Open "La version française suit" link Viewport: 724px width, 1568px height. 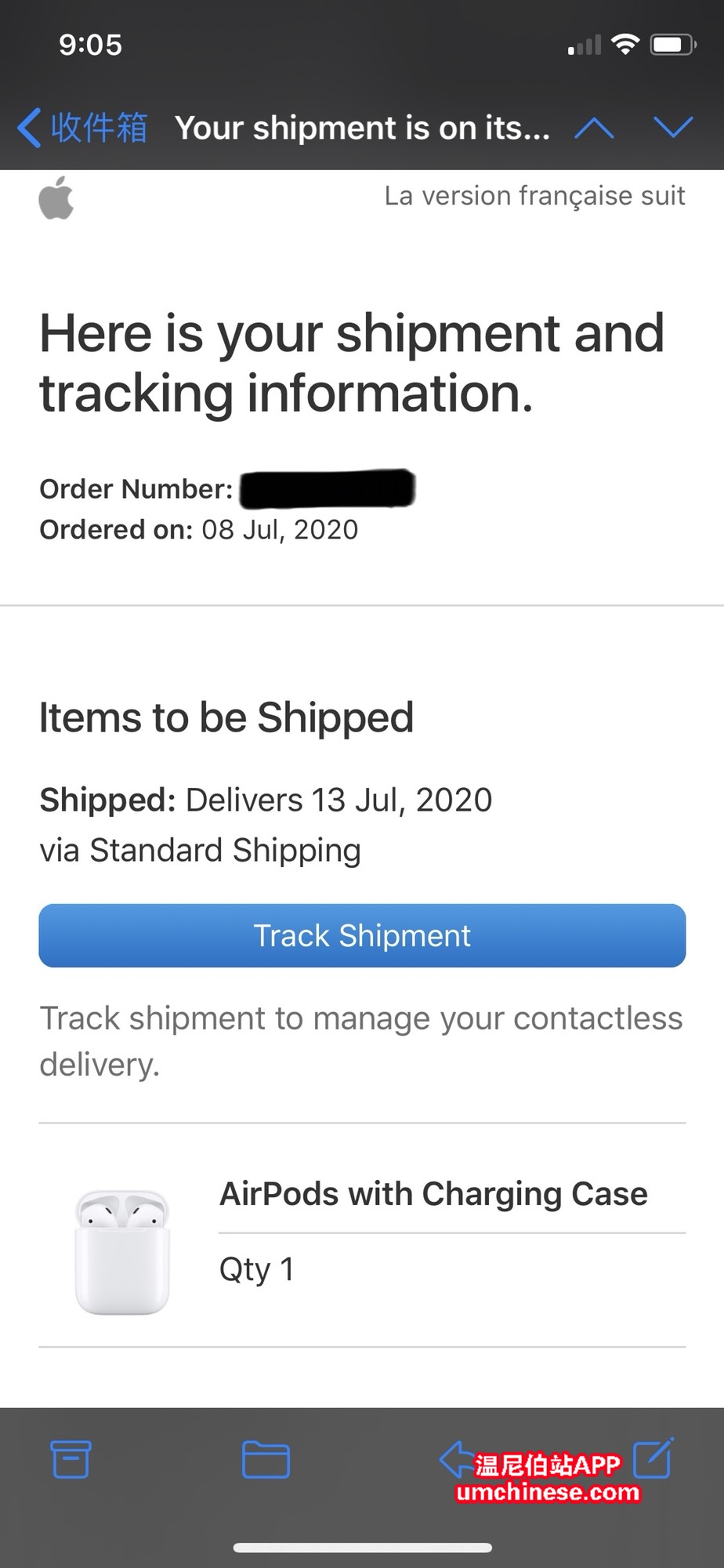point(534,196)
